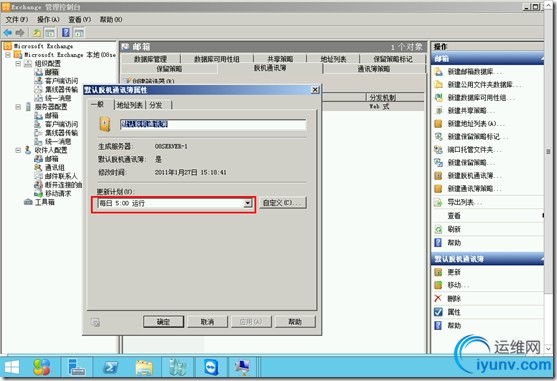The height and width of the screenshot is (381, 557).
Task: Collapse the 组织配置 tree node
Action: pos(18,64)
